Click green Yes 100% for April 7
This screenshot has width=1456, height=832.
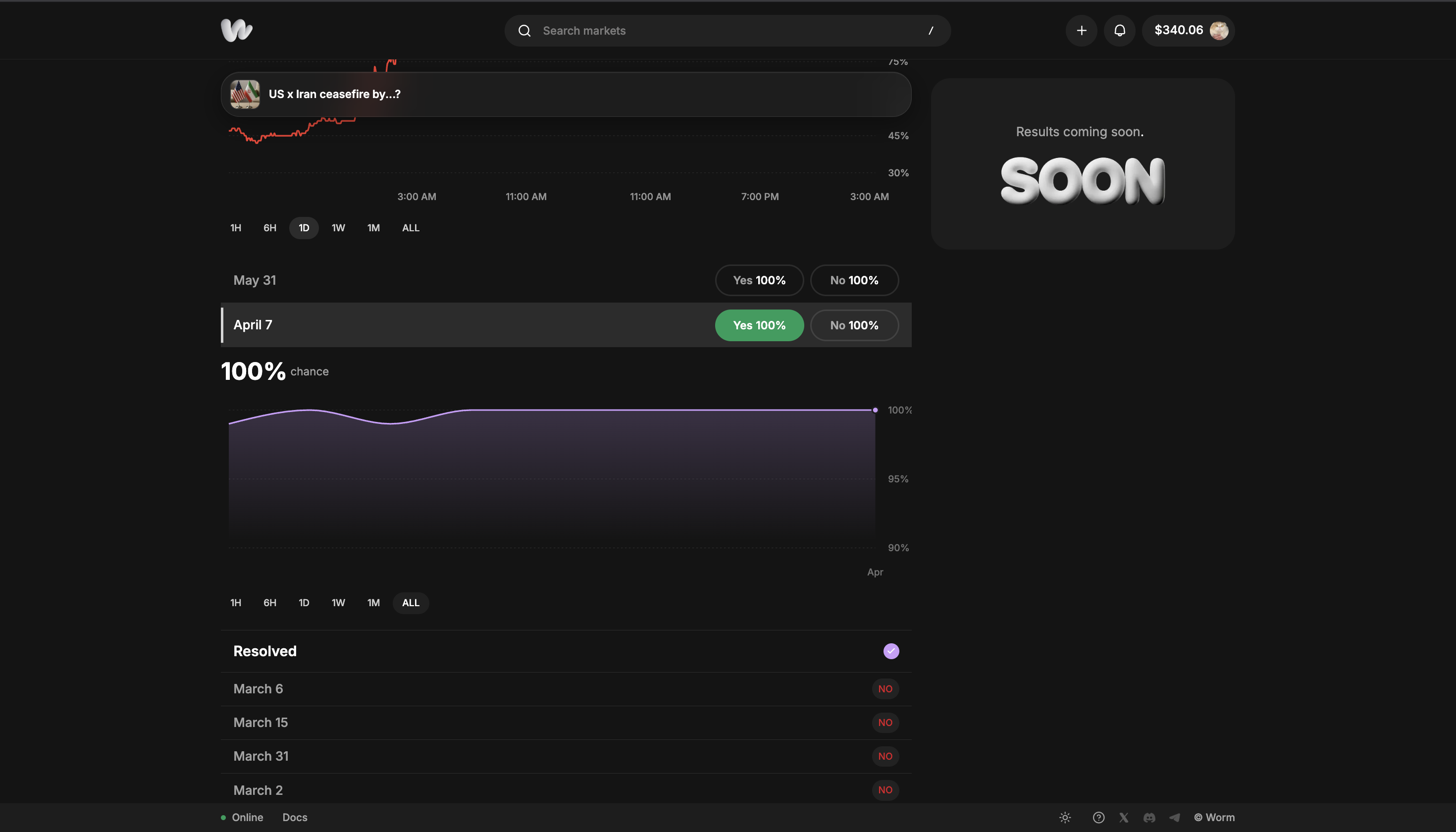point(759,325)
